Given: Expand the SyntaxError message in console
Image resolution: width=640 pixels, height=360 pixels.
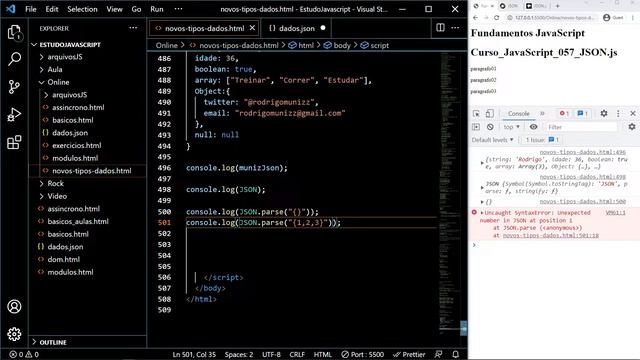Looking at the screenshot, I should pos(482,213).
